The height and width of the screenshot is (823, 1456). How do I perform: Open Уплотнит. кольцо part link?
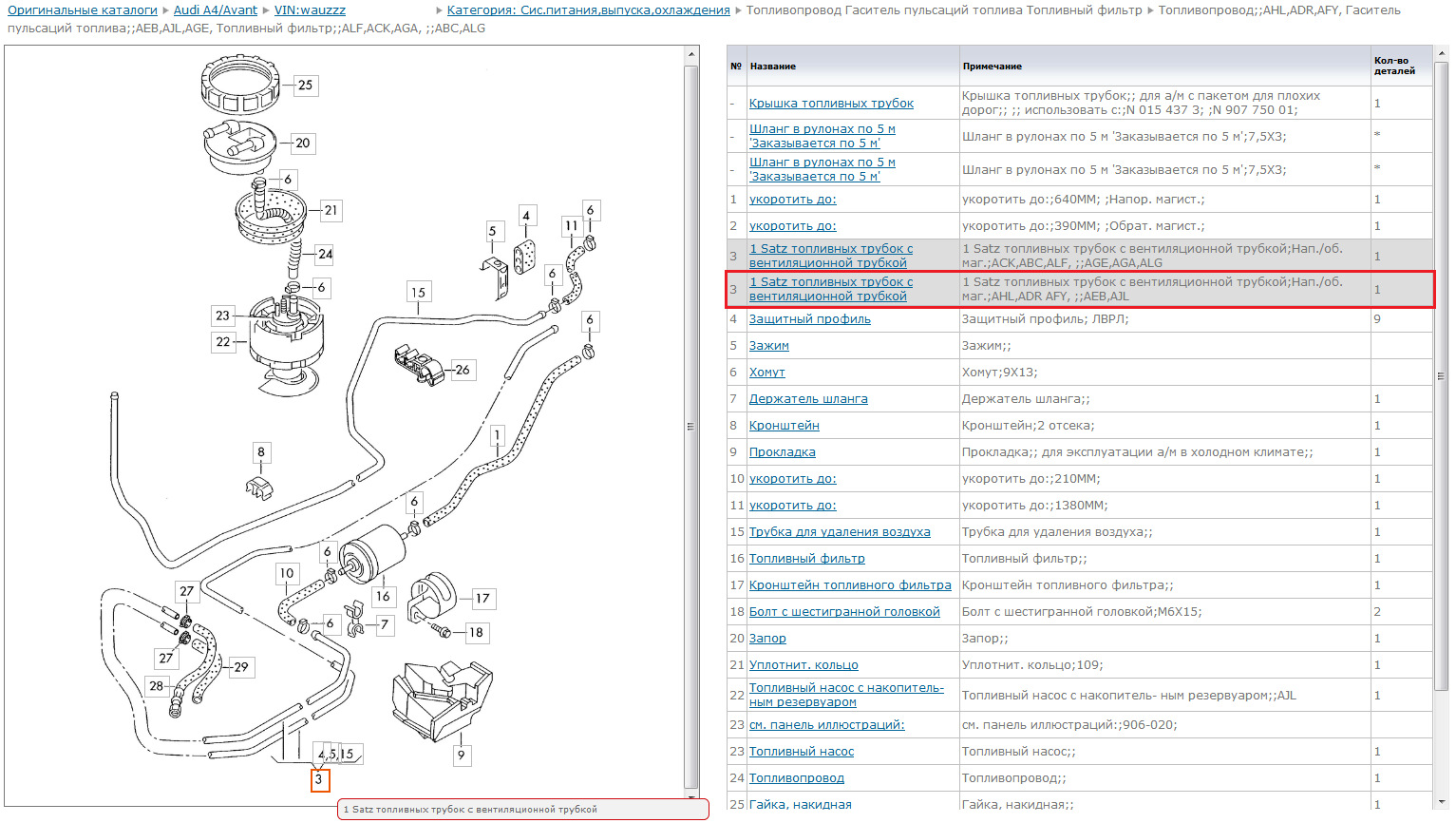pyautogui.click(x=804, y=665)
